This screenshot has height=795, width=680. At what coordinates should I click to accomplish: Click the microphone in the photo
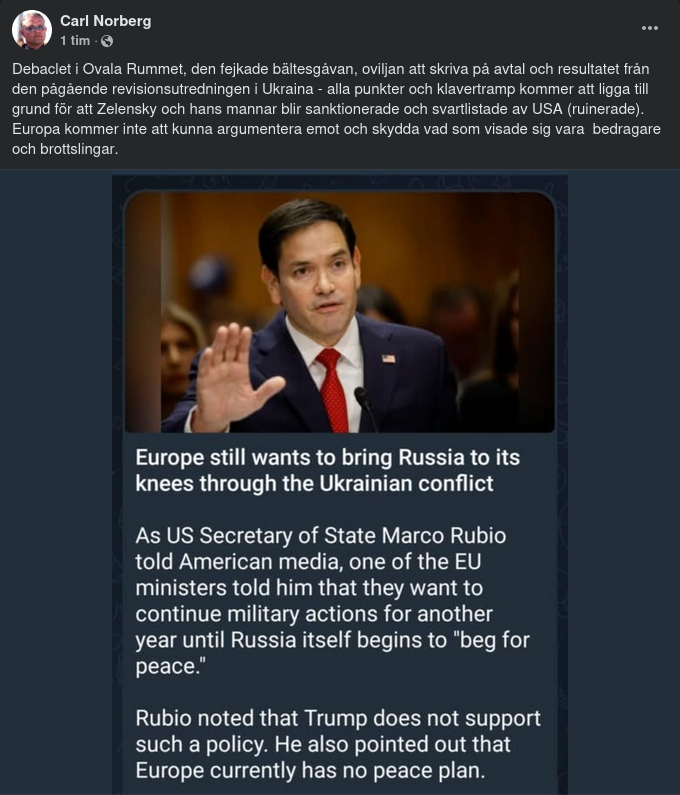pos(364,406)
